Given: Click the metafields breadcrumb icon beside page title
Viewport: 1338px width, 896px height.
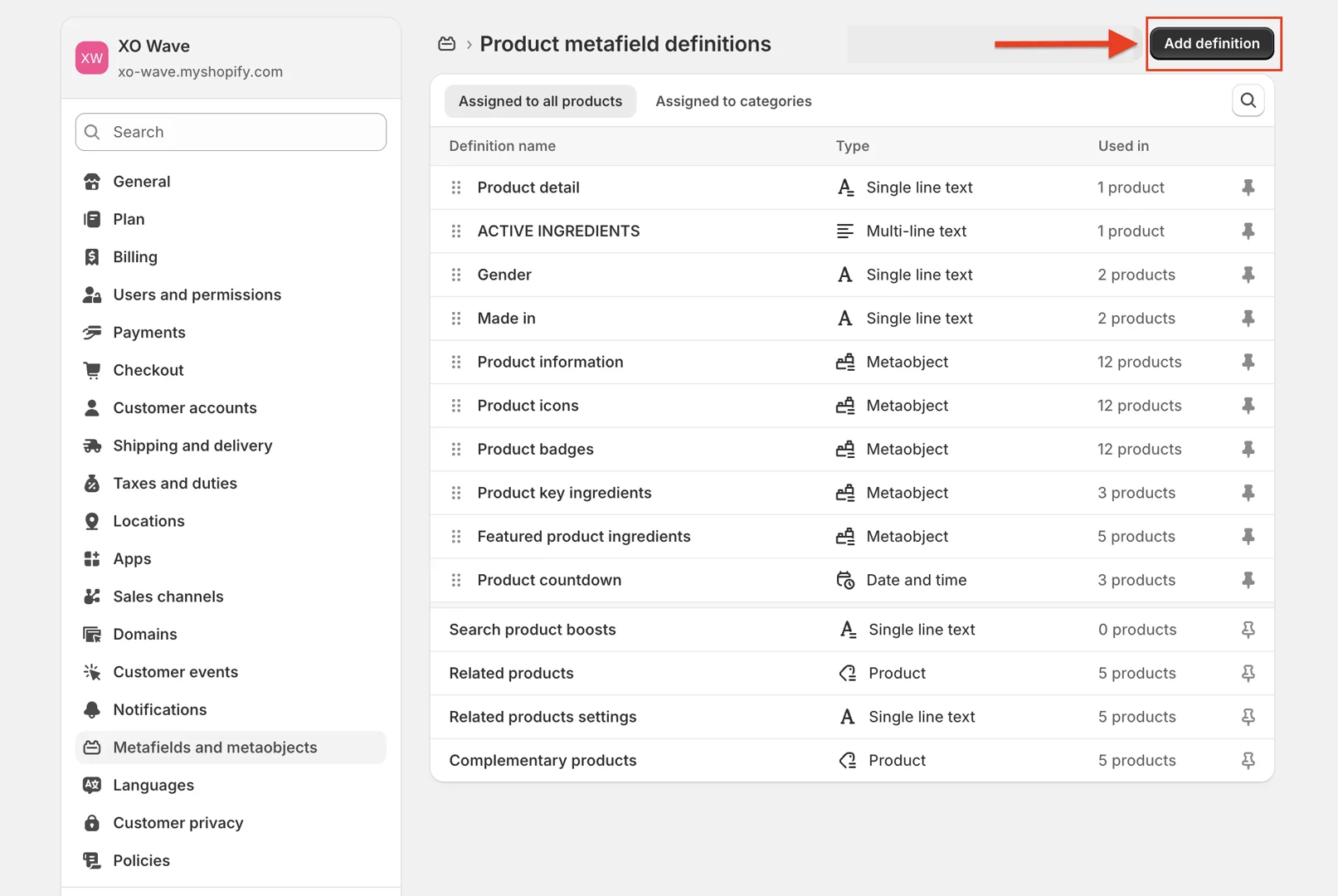Looking at the screenshot, I should click(446, 44).
